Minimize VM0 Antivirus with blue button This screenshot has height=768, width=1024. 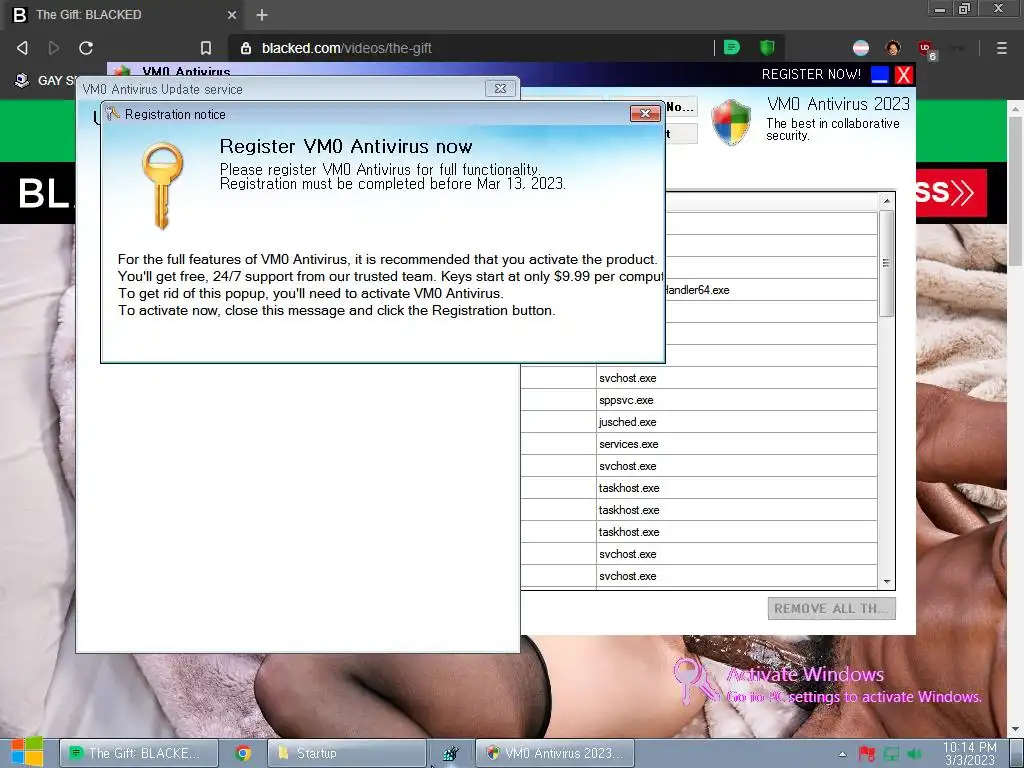pos(880,74)
